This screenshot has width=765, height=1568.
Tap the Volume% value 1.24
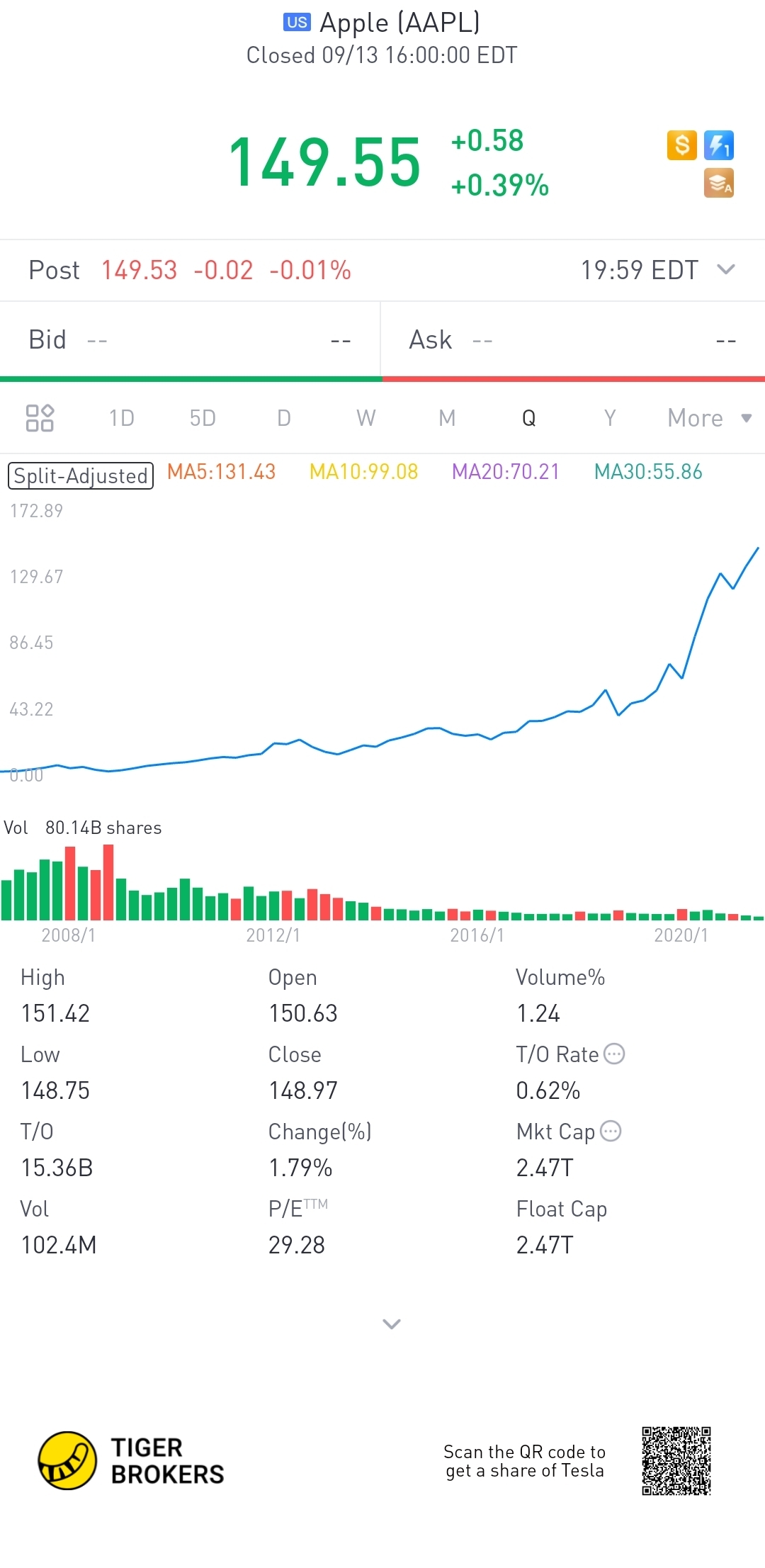tap(538, 1013)
